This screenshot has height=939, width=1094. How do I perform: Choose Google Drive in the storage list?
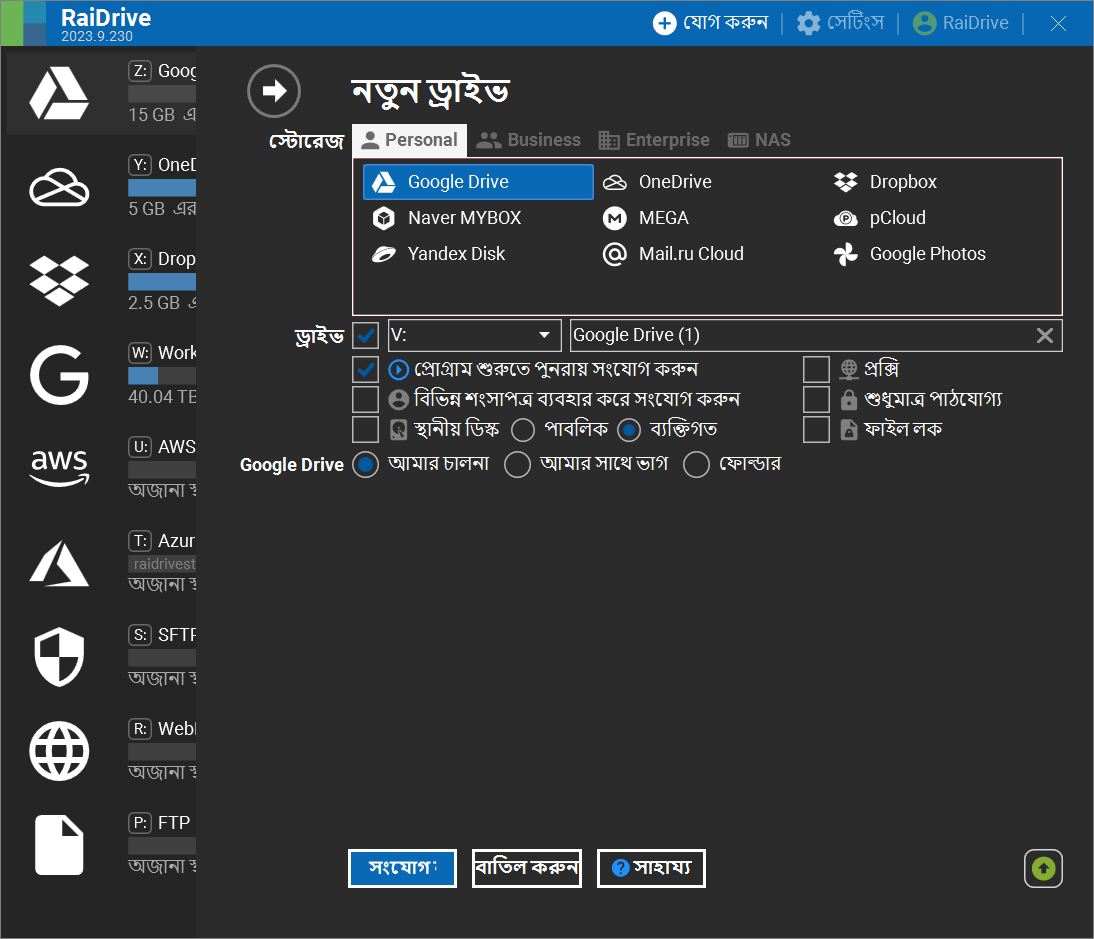coord(478,182)
